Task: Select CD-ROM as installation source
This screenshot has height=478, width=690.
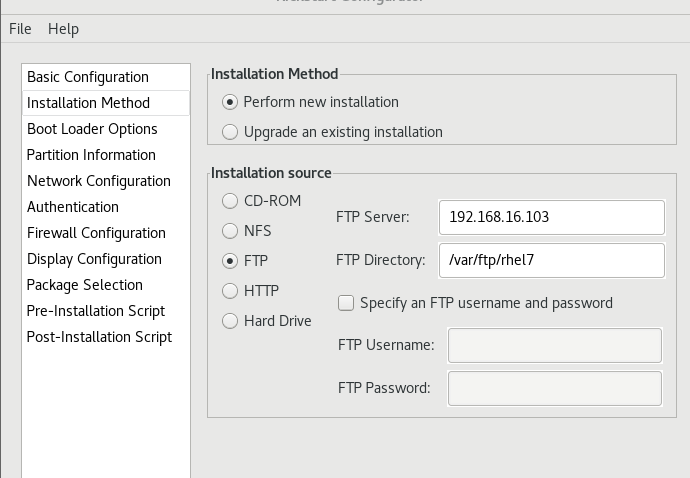Action: coord(231,201)
